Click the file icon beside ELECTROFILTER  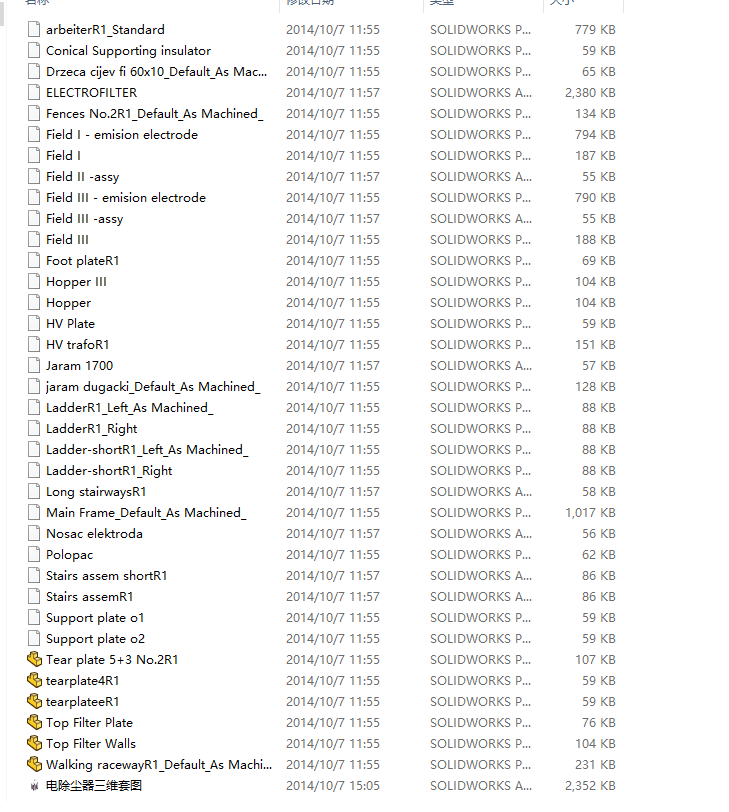pos(34,93)
